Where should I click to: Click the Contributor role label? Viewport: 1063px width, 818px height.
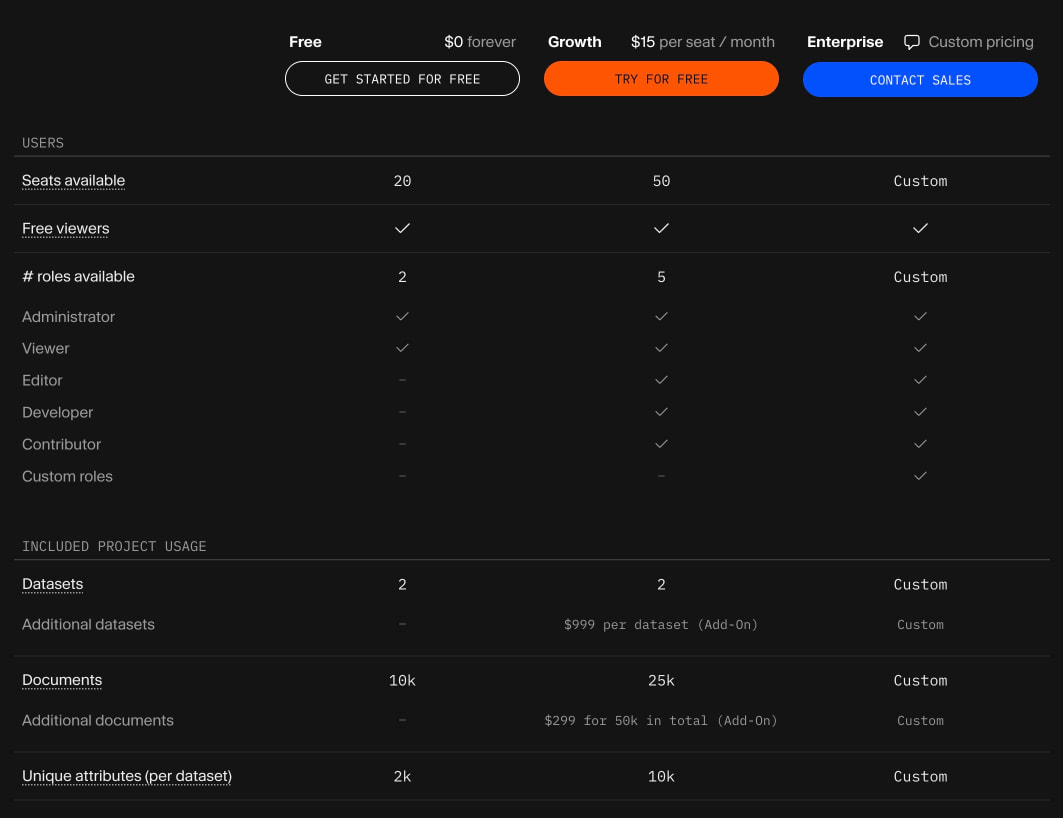(x=61, y=445)
